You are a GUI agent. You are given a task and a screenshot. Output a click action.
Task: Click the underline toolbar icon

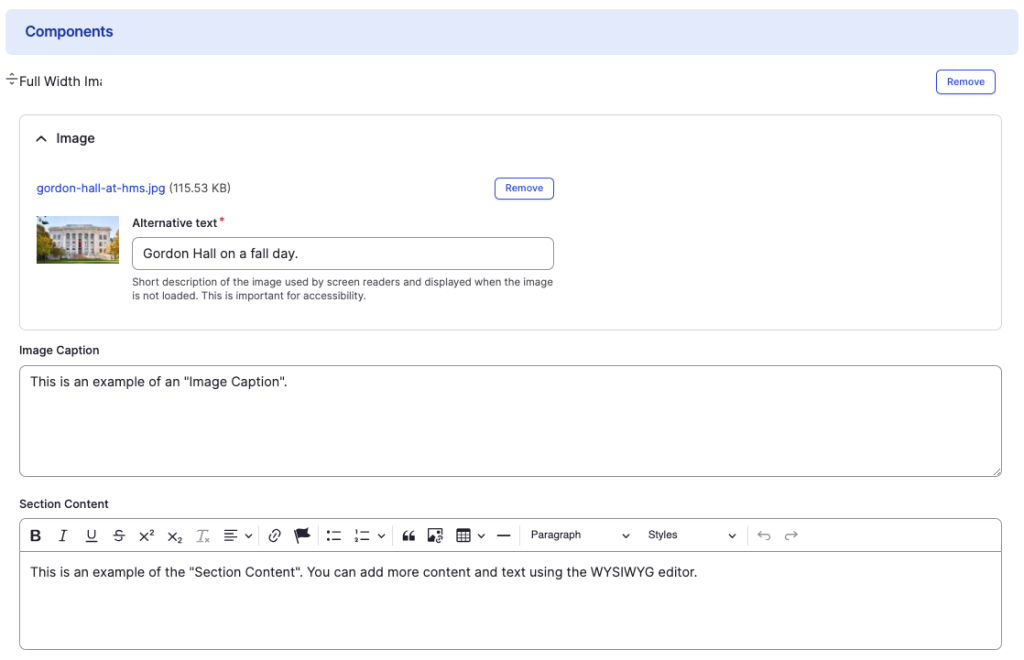(x=91, y=536)
